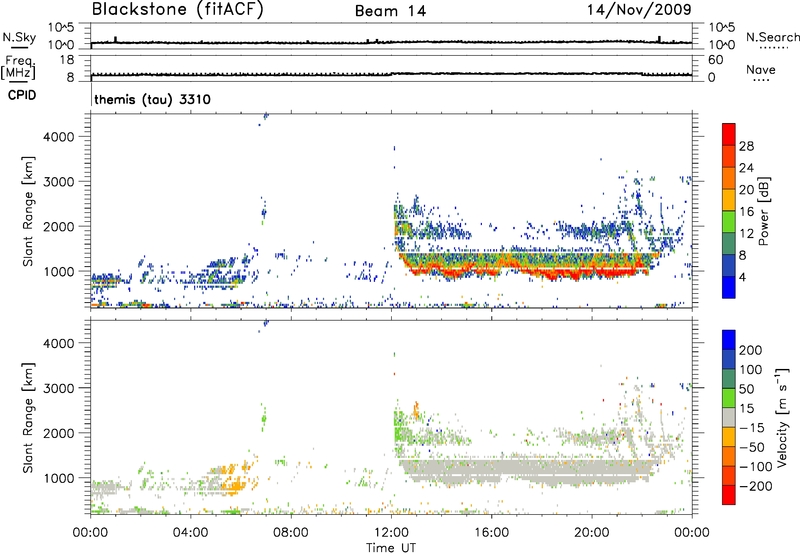Click the '60' Nave axis tick
800x554 pixels.
(715, 60)
